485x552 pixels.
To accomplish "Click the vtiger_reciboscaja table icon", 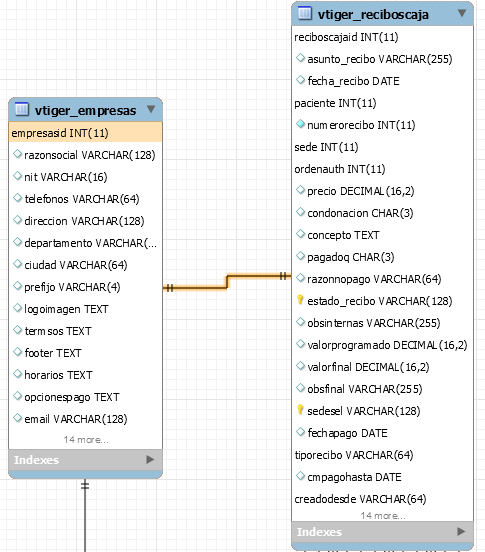I will [305, 13].
